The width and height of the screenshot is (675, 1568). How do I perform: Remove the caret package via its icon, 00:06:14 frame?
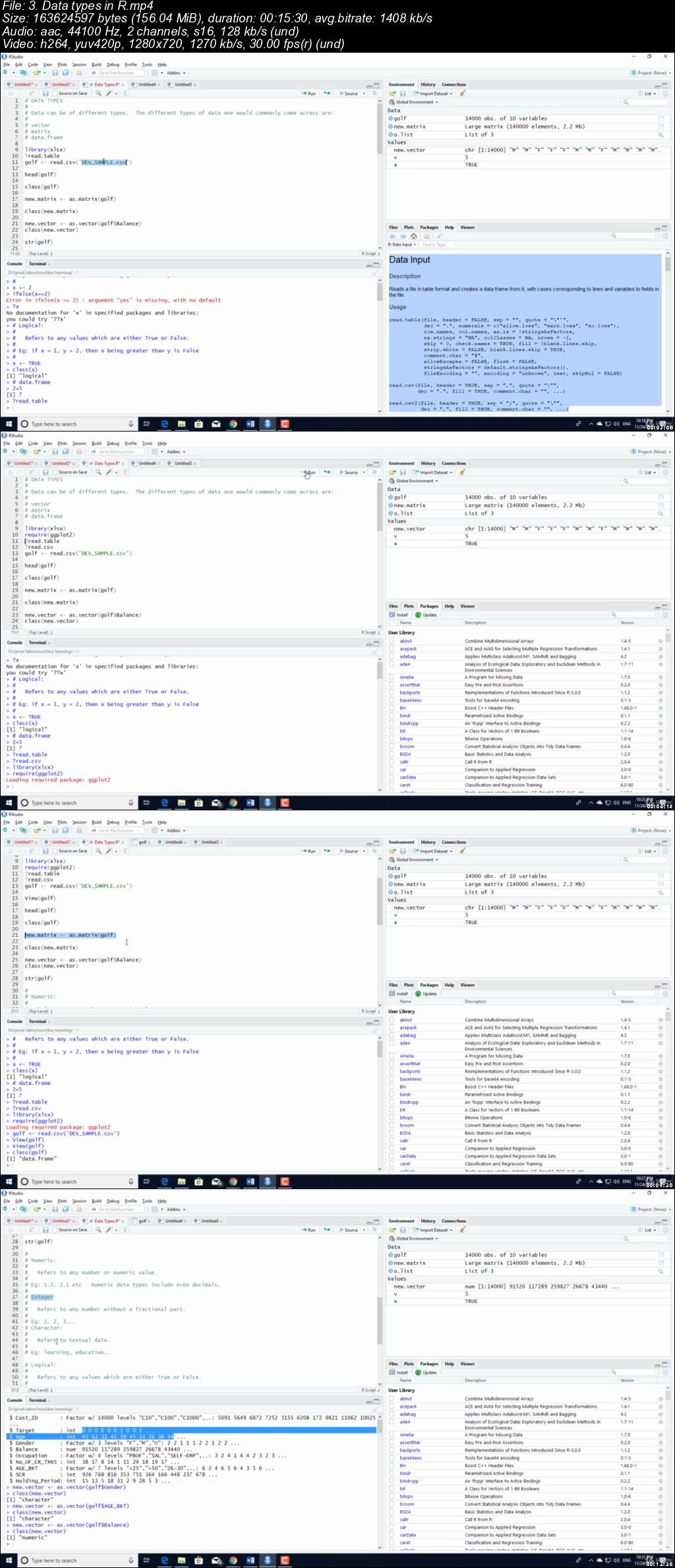(x=660, y=785)
